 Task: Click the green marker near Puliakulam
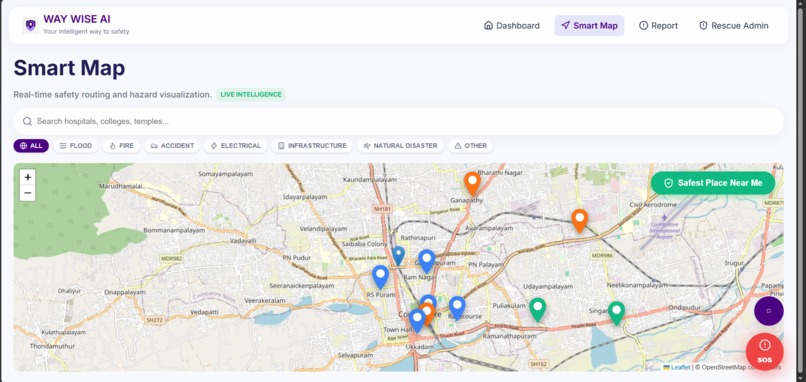point(538,309)
